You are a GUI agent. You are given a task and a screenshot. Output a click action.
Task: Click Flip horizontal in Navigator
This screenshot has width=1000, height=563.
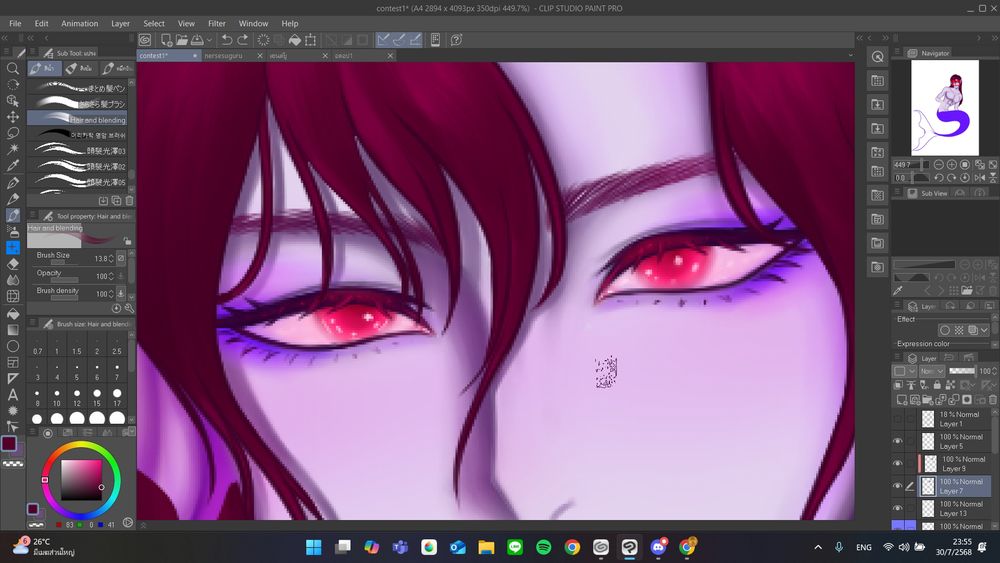pyautogui.click(x=980, y=178)
